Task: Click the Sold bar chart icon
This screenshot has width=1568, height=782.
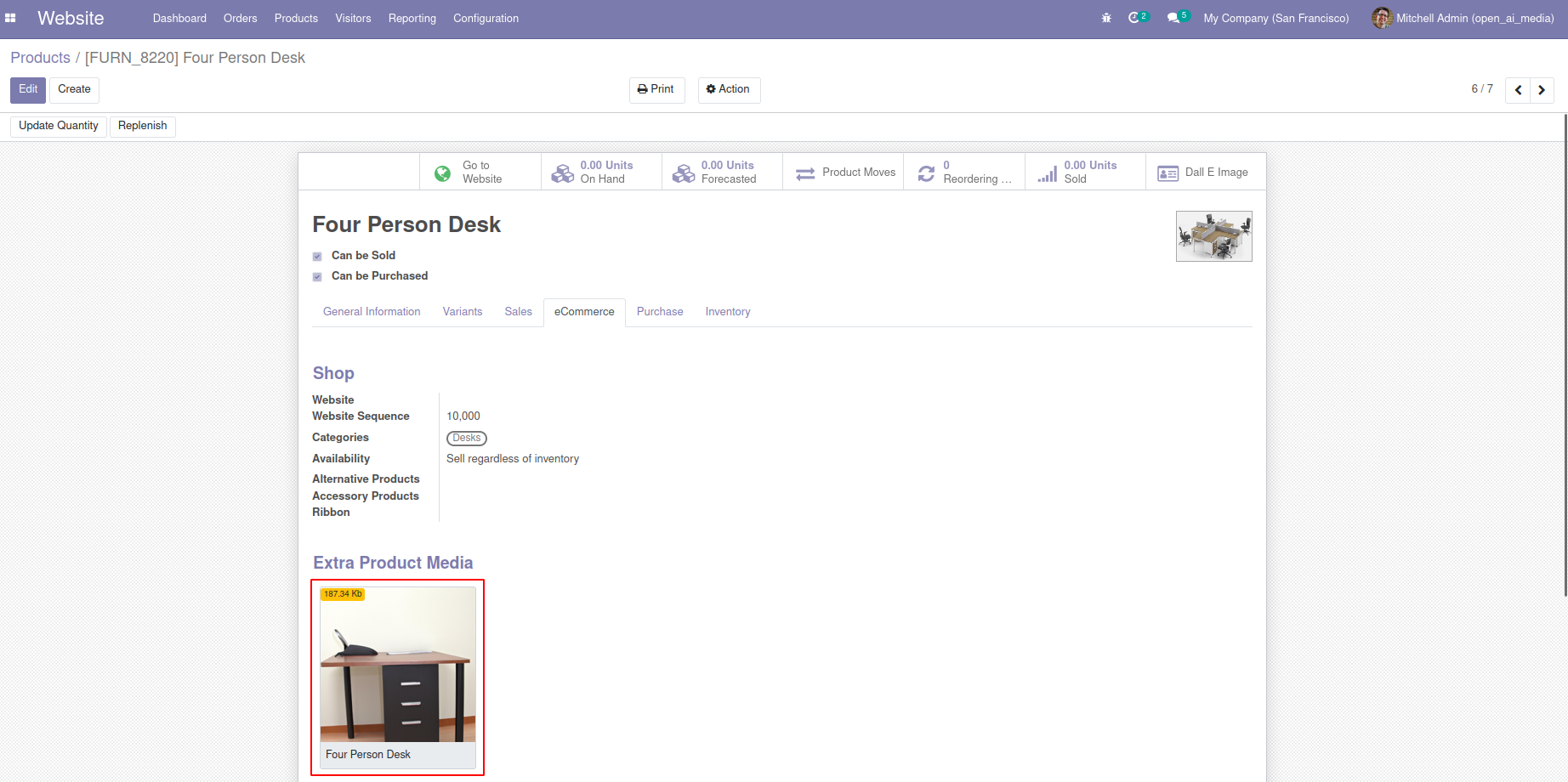Action: [x=1048, y=173]
